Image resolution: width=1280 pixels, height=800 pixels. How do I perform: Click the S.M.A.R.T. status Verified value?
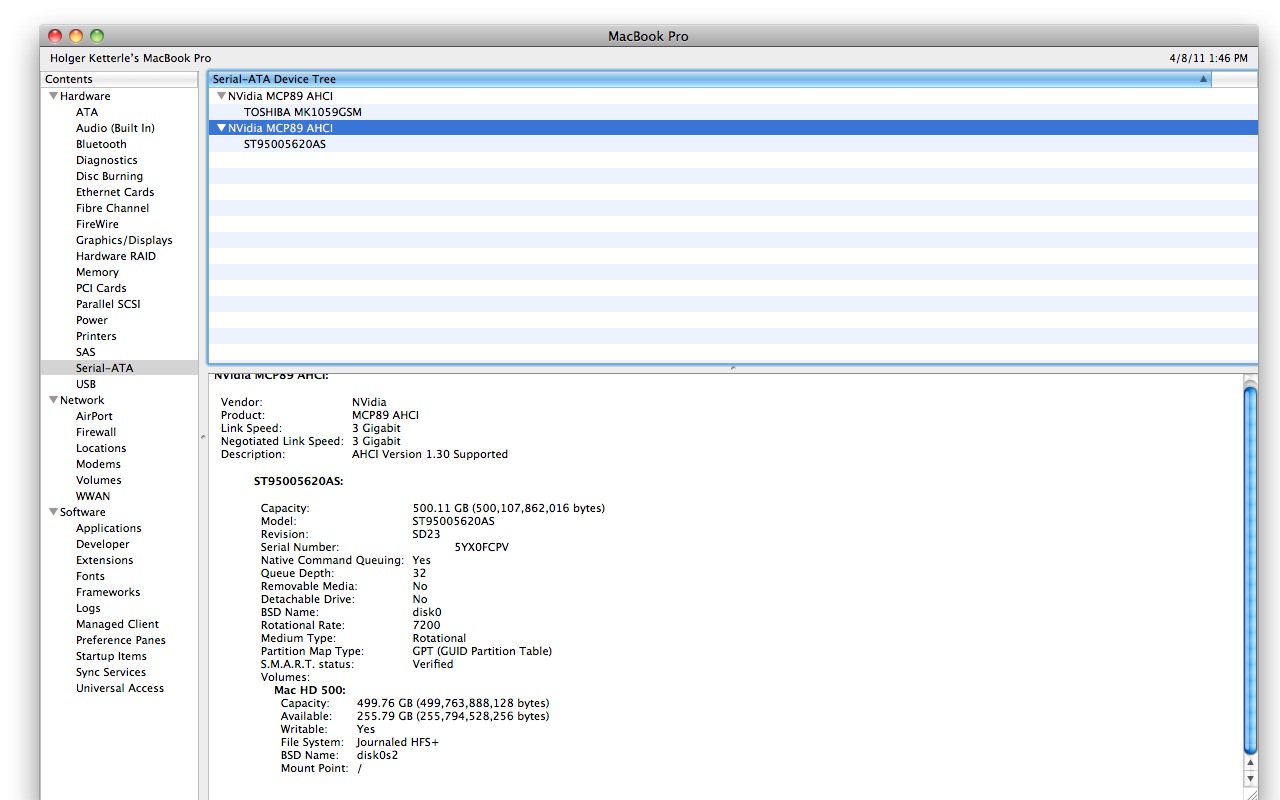coord(433,664)
